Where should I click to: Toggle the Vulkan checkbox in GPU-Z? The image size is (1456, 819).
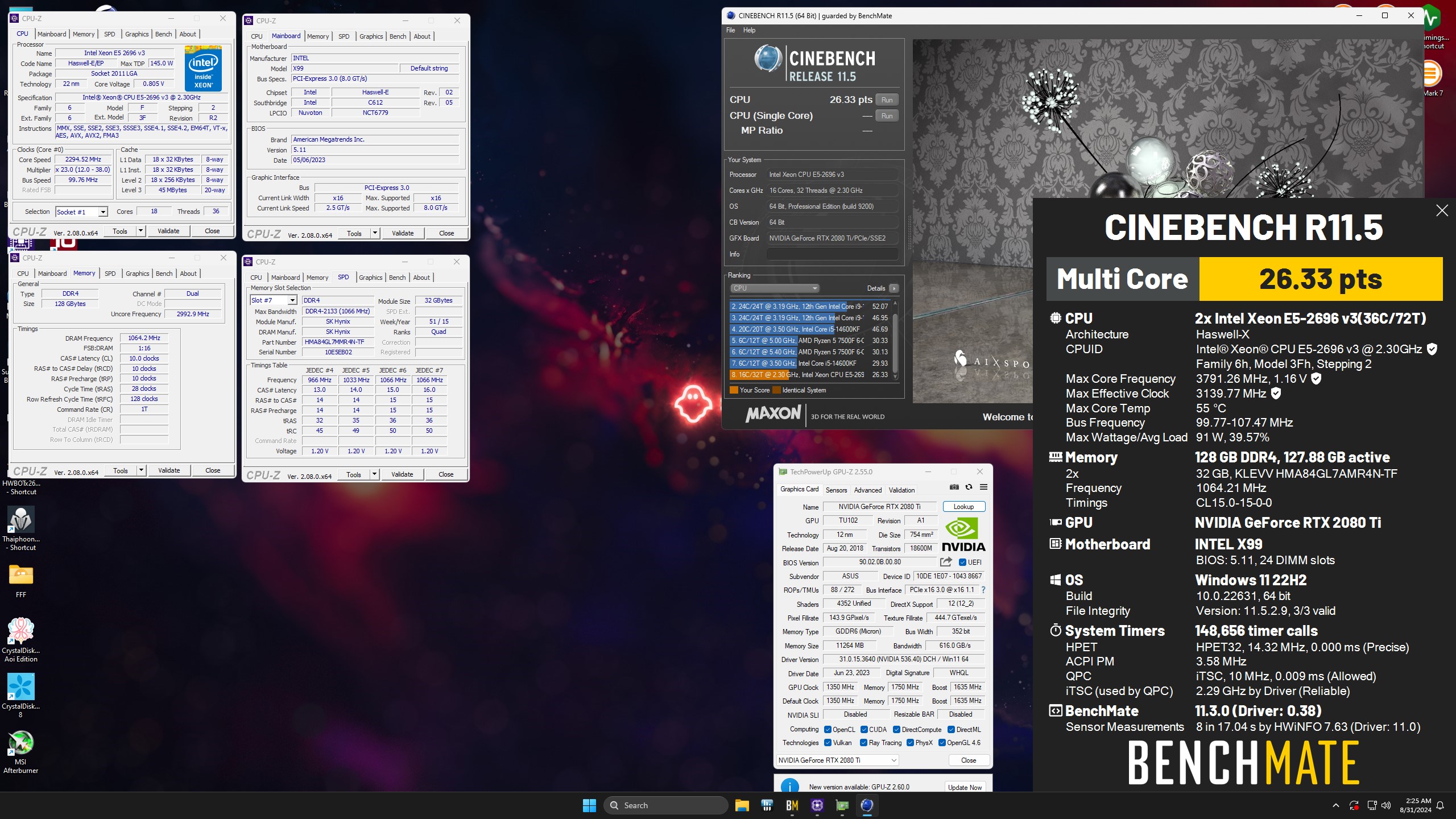point(828,743)
